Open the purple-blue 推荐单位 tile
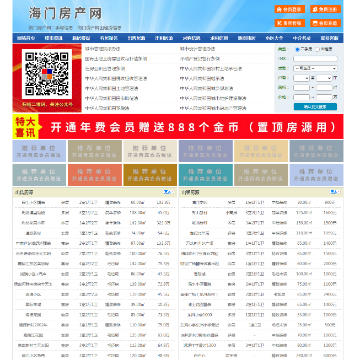 [206, 151]
